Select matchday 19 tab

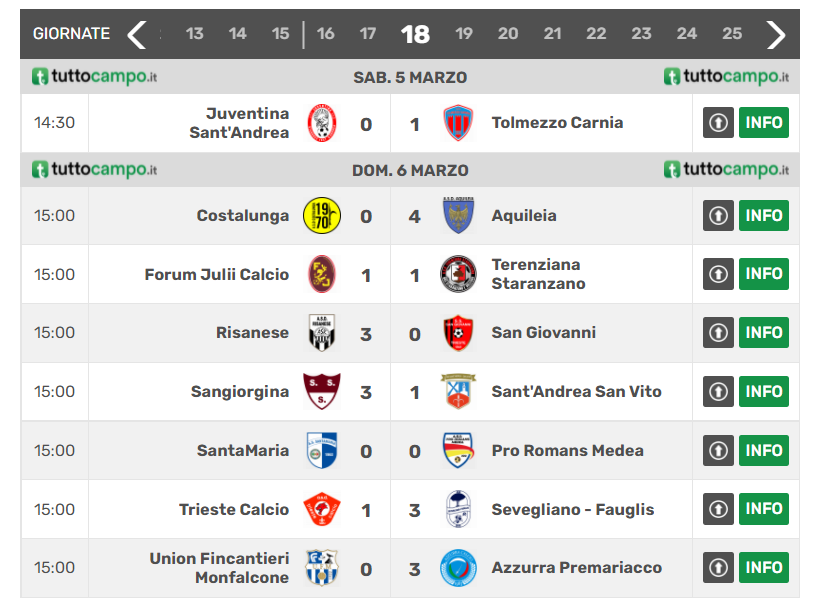[x=464, y=34]
